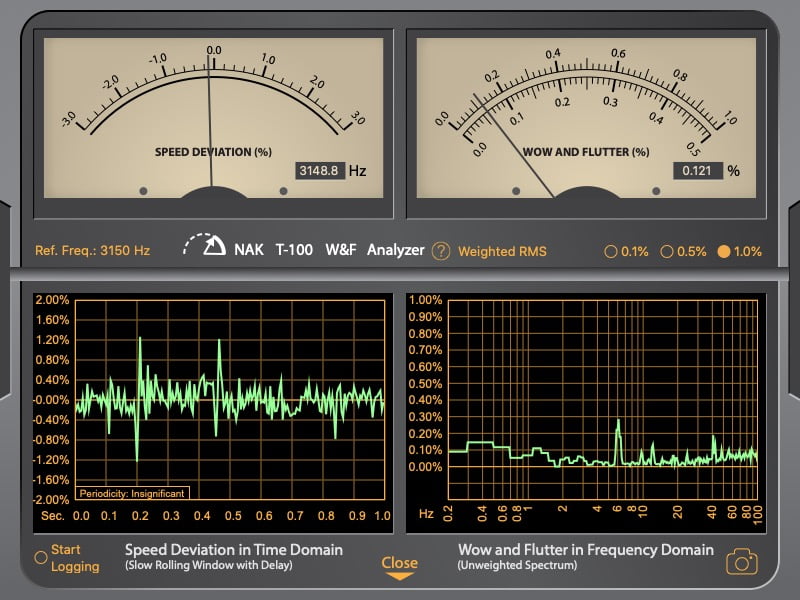800x600 pixels.
Task: Select the 1.0% range option
Action: pos(724,251)
